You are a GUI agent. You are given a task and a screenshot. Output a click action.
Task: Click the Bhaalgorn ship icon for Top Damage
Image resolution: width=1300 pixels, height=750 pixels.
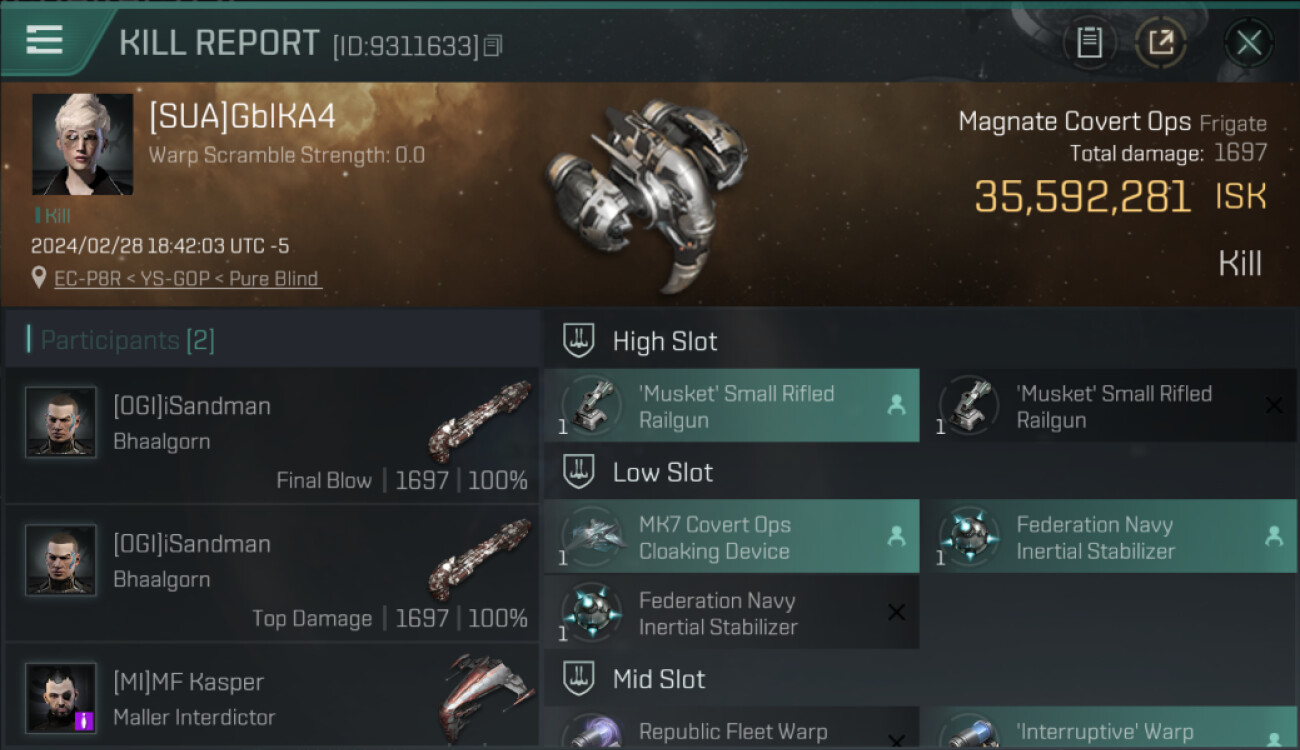(480, 559)
